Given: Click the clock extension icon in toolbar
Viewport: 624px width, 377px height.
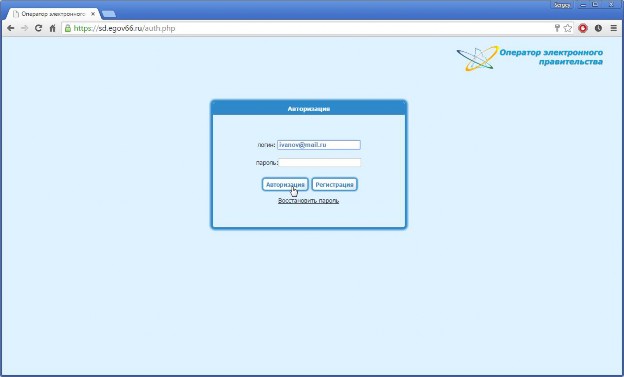Looking at the screenshot, I should point(598,28).
